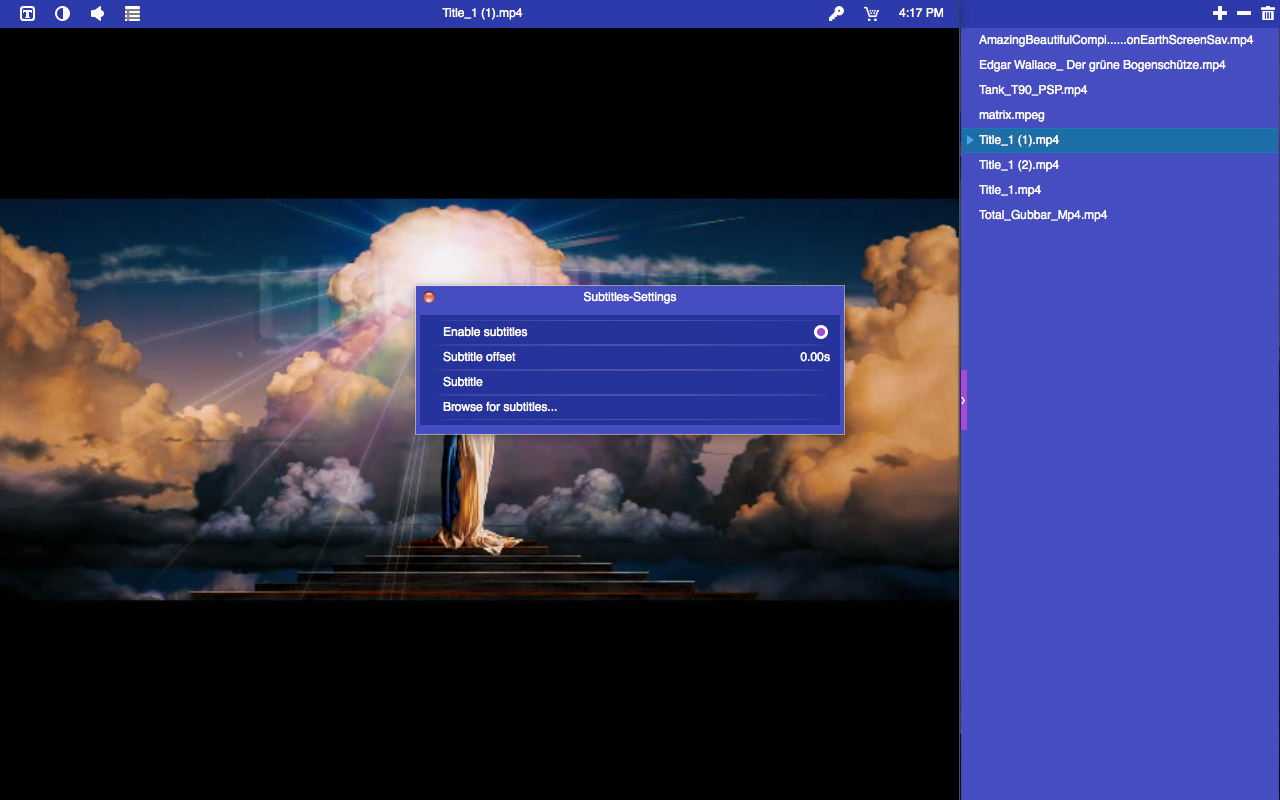Select matrix.mpeg in playlist
This screenshot has width=1280, height=800.
coord(1120,115)
